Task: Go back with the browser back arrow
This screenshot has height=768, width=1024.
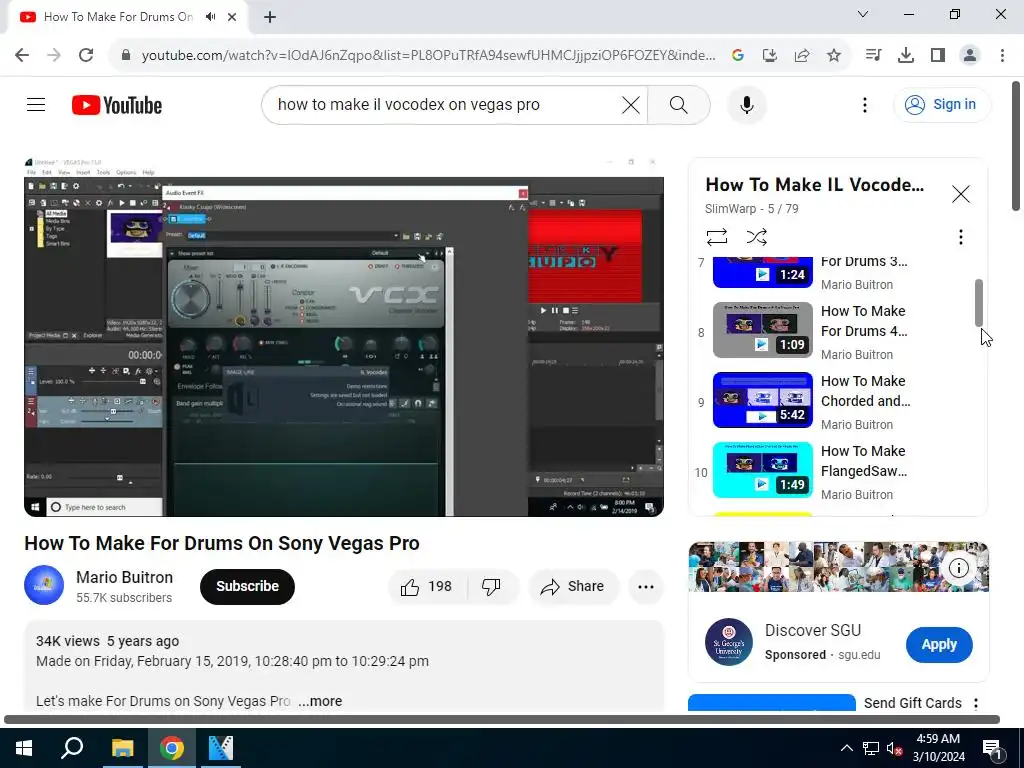Action: click(x=22, y=55)
